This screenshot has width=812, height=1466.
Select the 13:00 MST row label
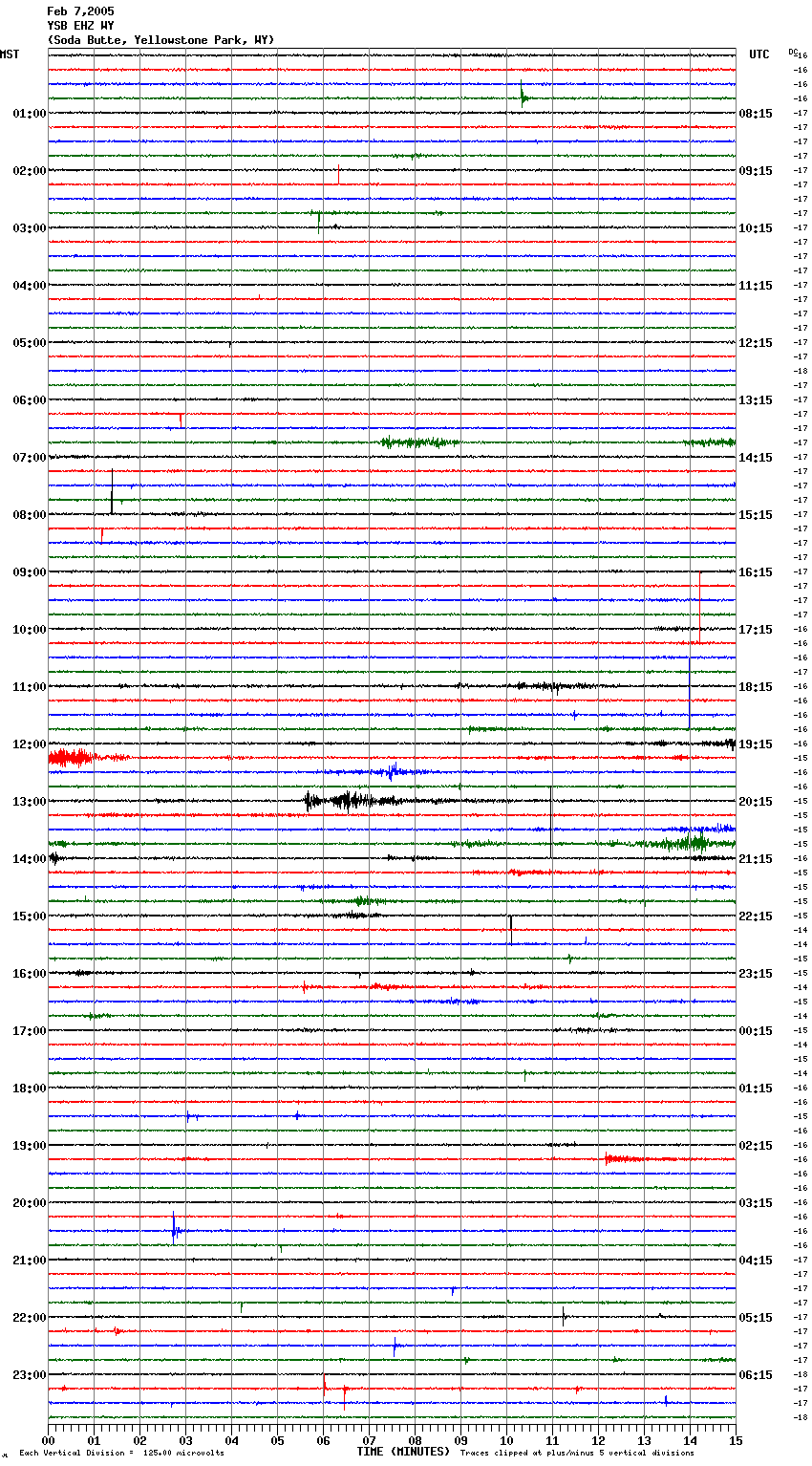pos(29,802)
